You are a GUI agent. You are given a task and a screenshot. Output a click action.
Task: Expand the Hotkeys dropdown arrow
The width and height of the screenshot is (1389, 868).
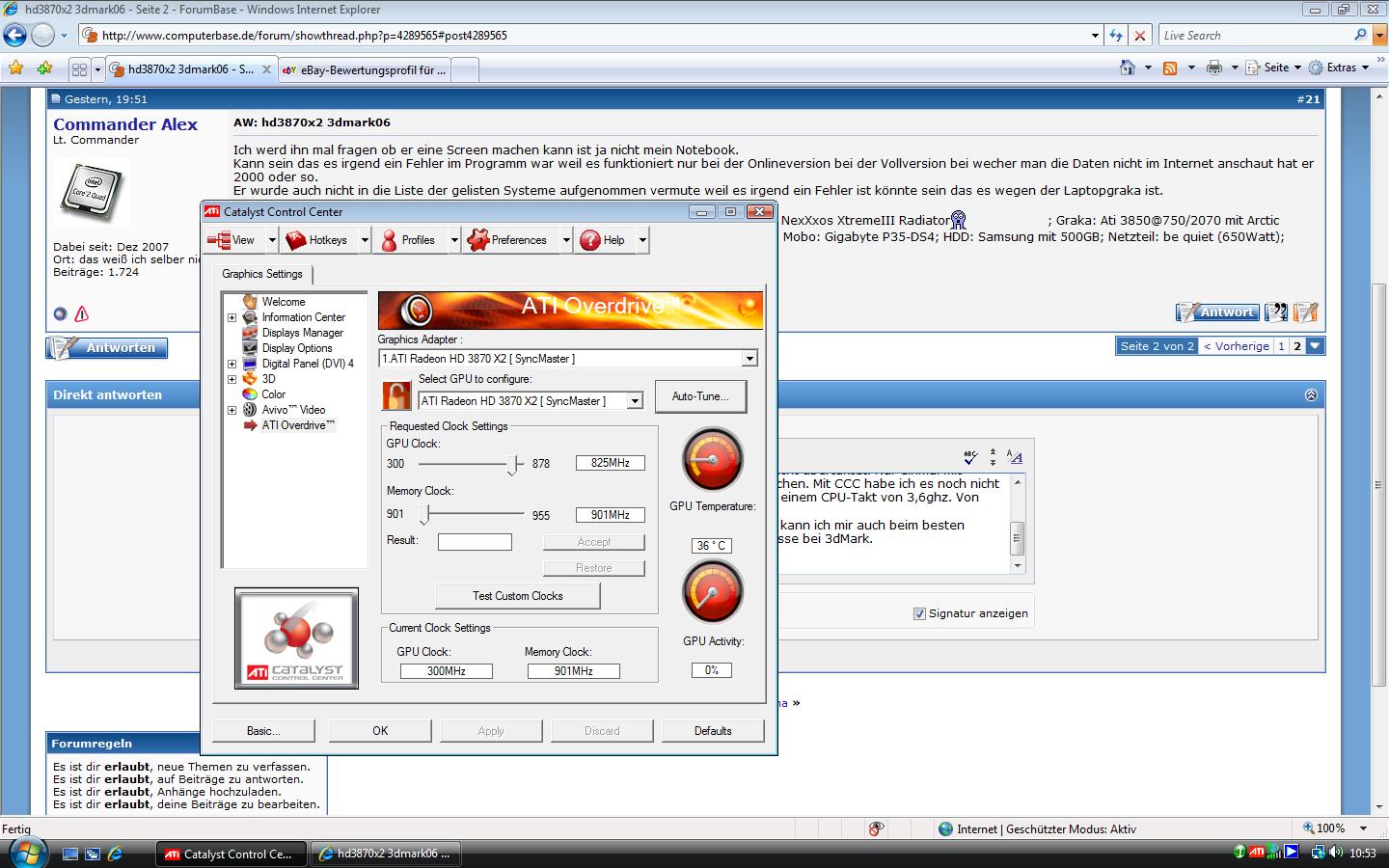click(x=365, y=240)
